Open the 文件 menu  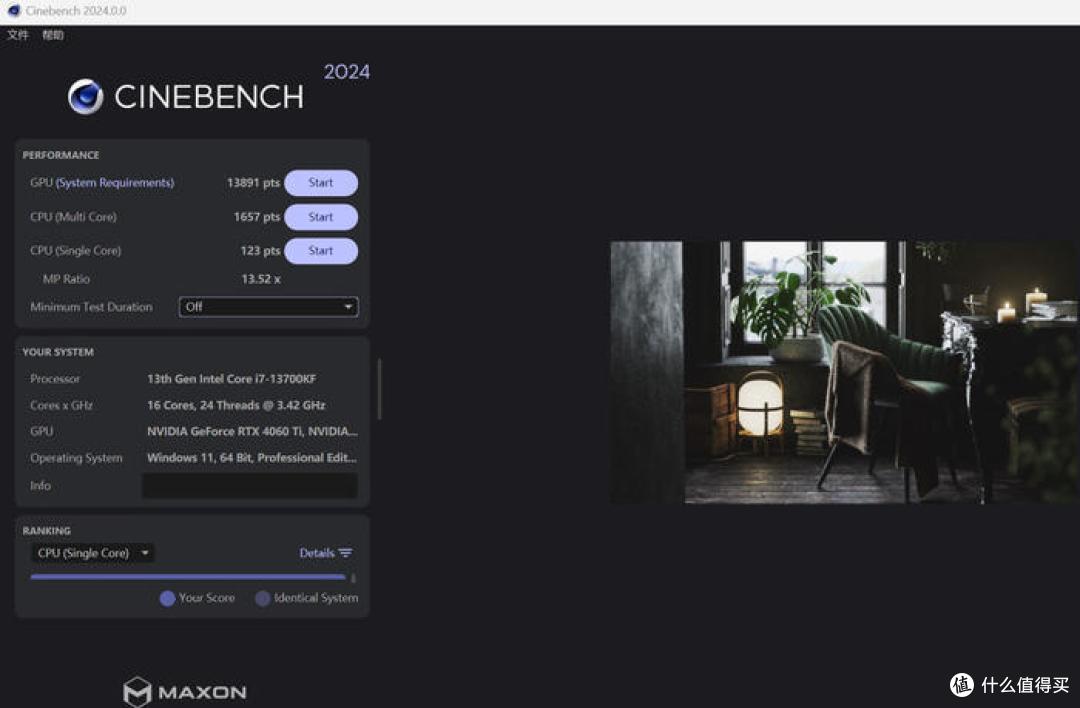[18, 35]
